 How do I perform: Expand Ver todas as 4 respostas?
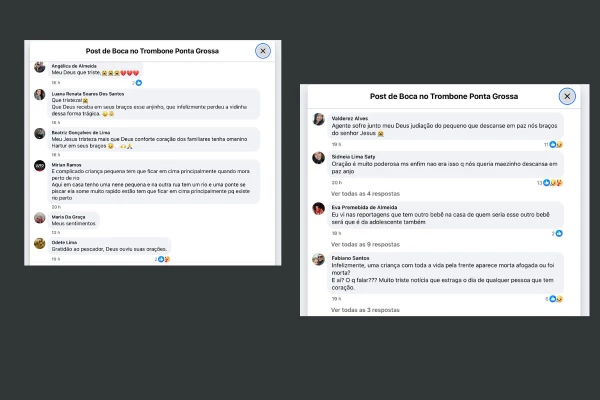point(365,194)
